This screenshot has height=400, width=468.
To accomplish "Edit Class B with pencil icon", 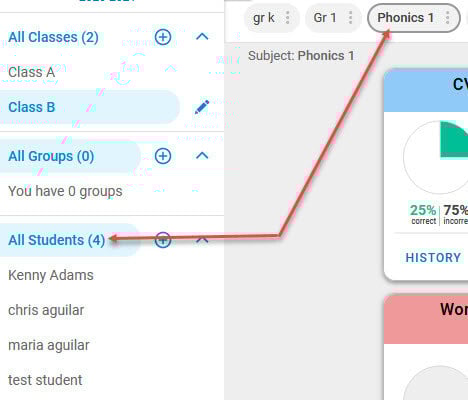I will [202, 107].
